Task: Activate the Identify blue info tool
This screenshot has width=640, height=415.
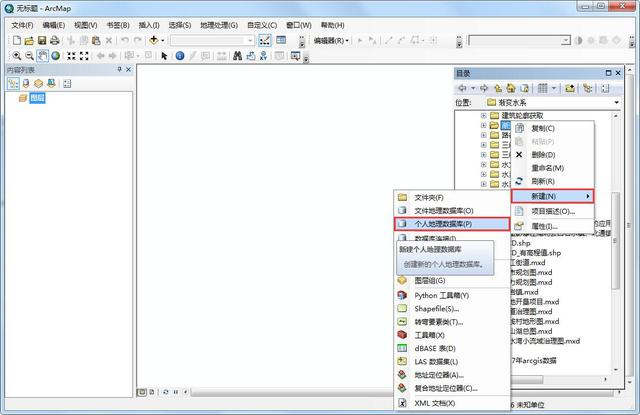Action: point(180,56)
